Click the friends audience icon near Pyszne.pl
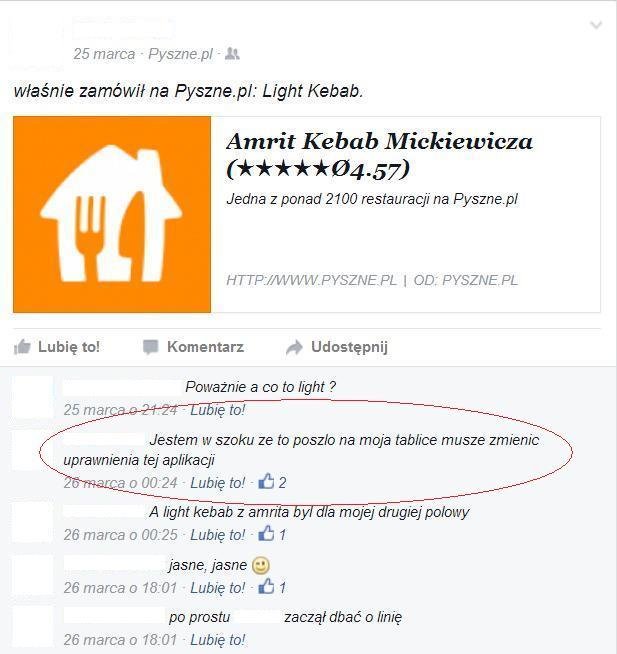617x654 pixels. coord(232,53)
